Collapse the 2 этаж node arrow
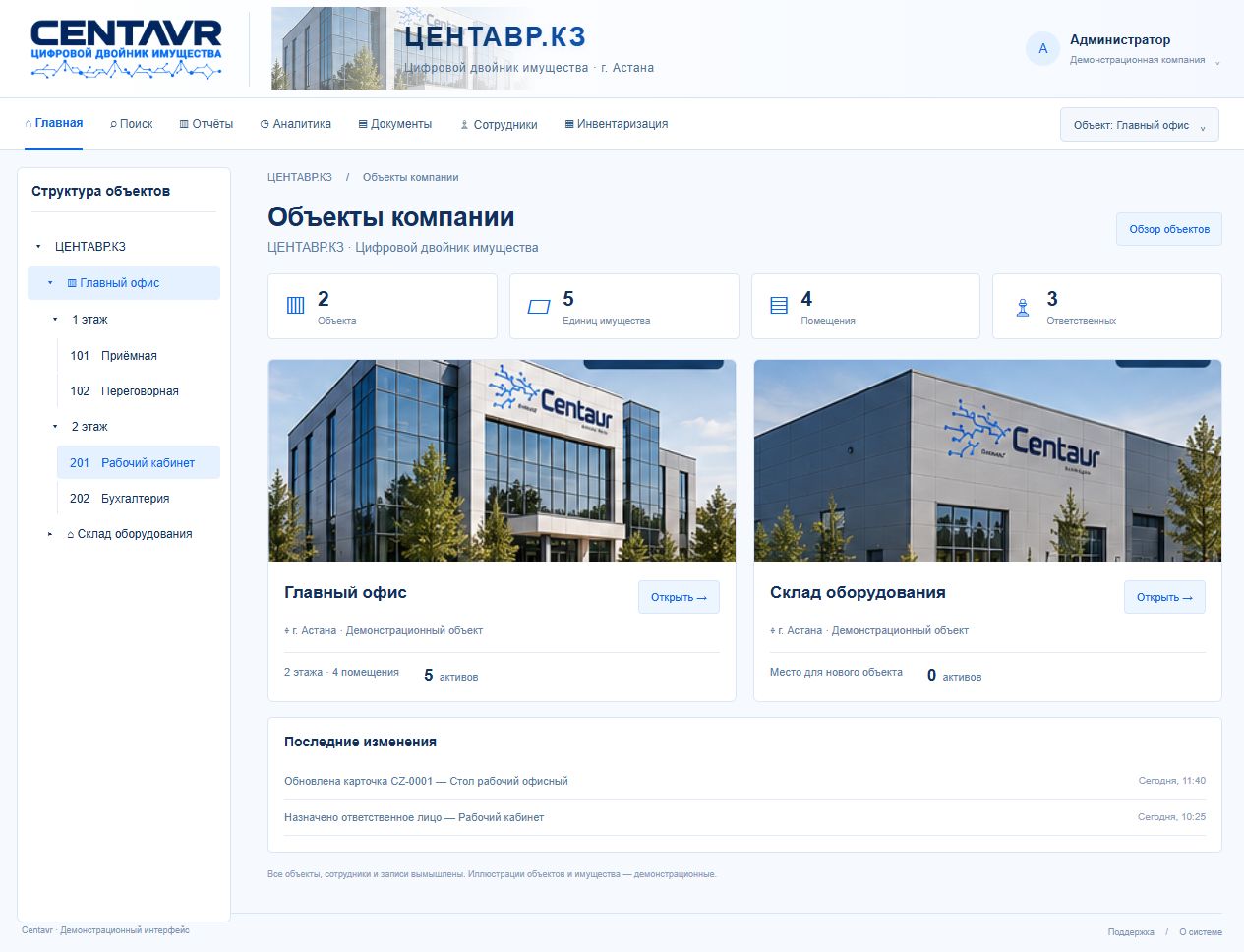This screenshot has height=952, width=1244. 55,427
